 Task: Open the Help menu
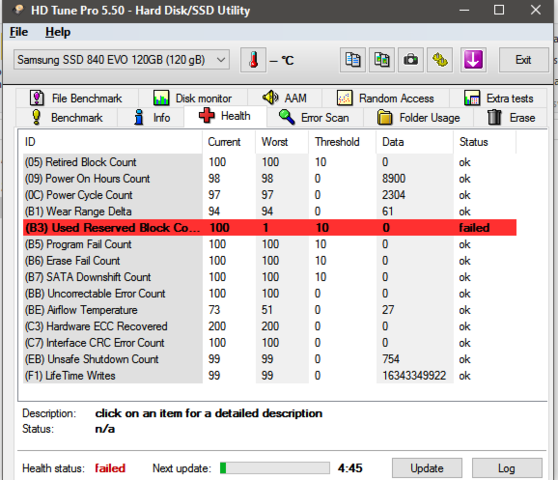click(x=58, y=32)
